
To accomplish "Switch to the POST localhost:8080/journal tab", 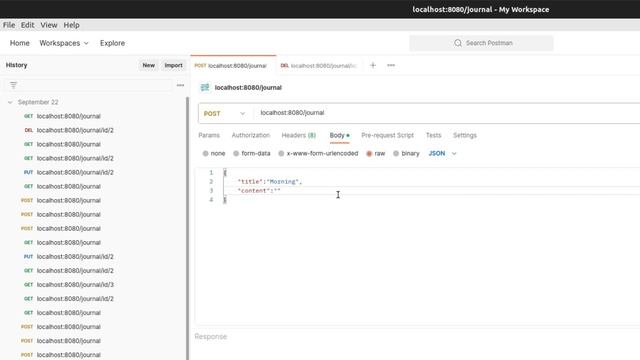I will 233,66.
